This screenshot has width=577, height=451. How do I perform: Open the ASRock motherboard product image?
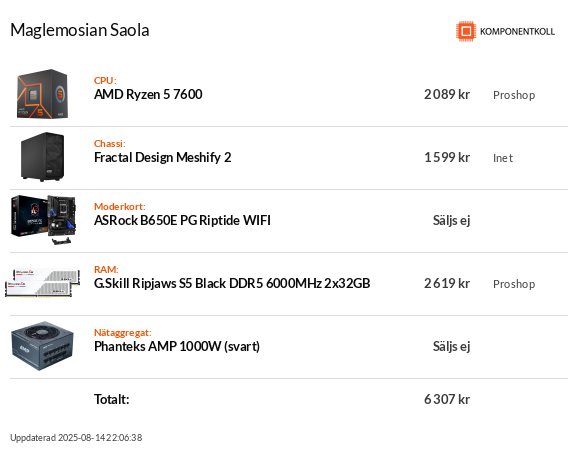point(43,220)
